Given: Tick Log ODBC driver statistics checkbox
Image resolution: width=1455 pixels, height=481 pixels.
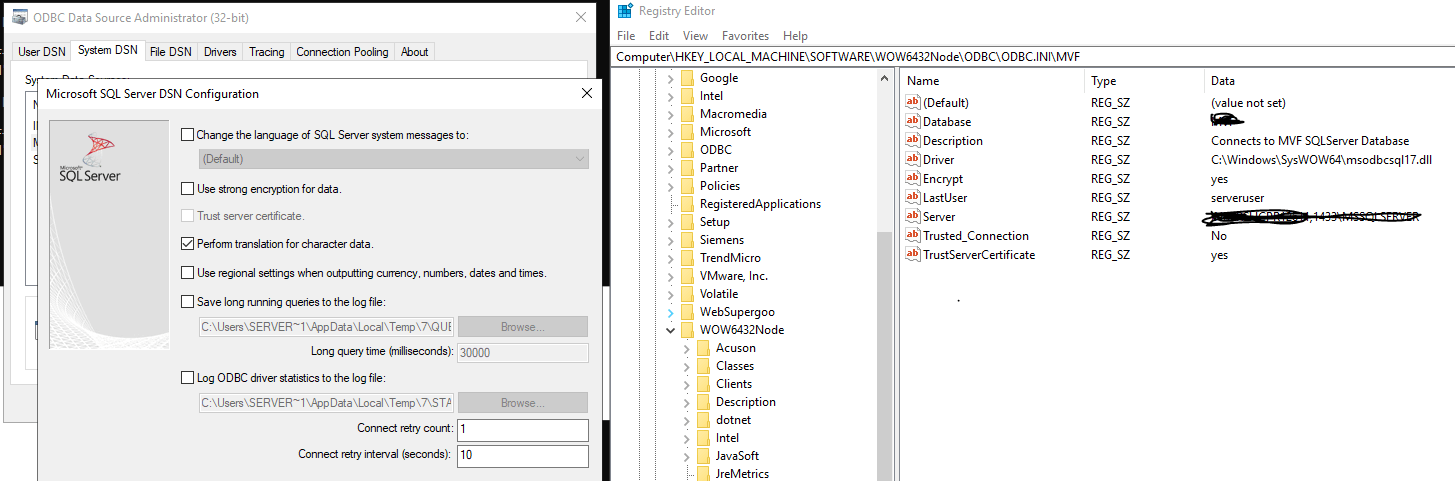Looking at the screenshot, I should click(188, 378).
